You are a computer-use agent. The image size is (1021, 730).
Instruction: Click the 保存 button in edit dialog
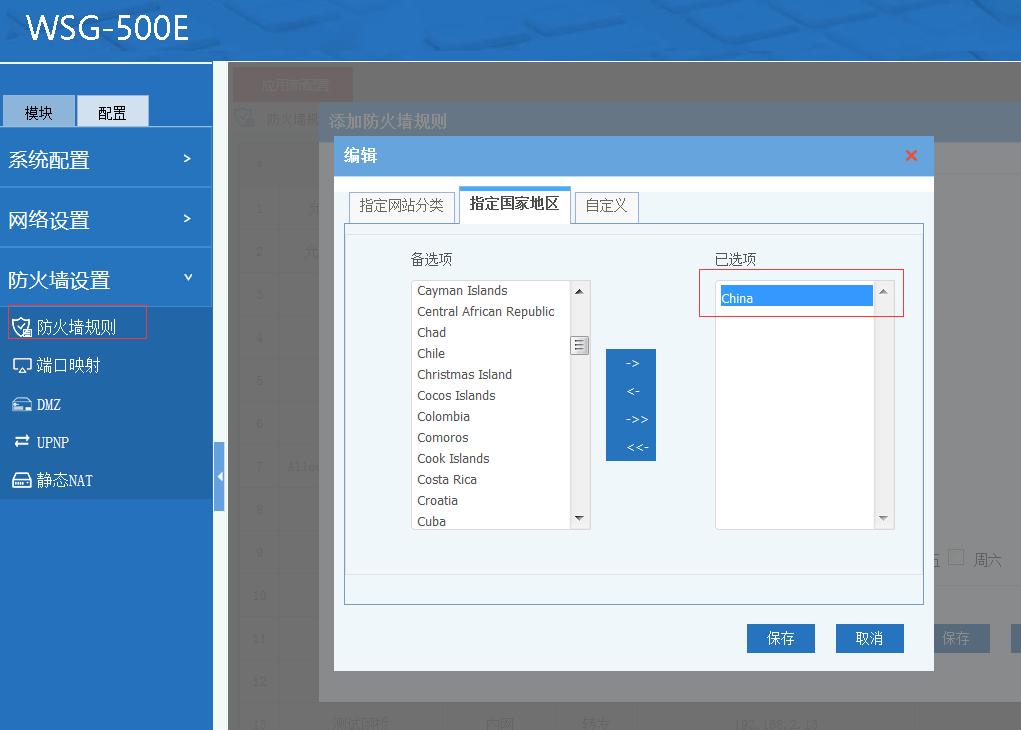(780, 639)
